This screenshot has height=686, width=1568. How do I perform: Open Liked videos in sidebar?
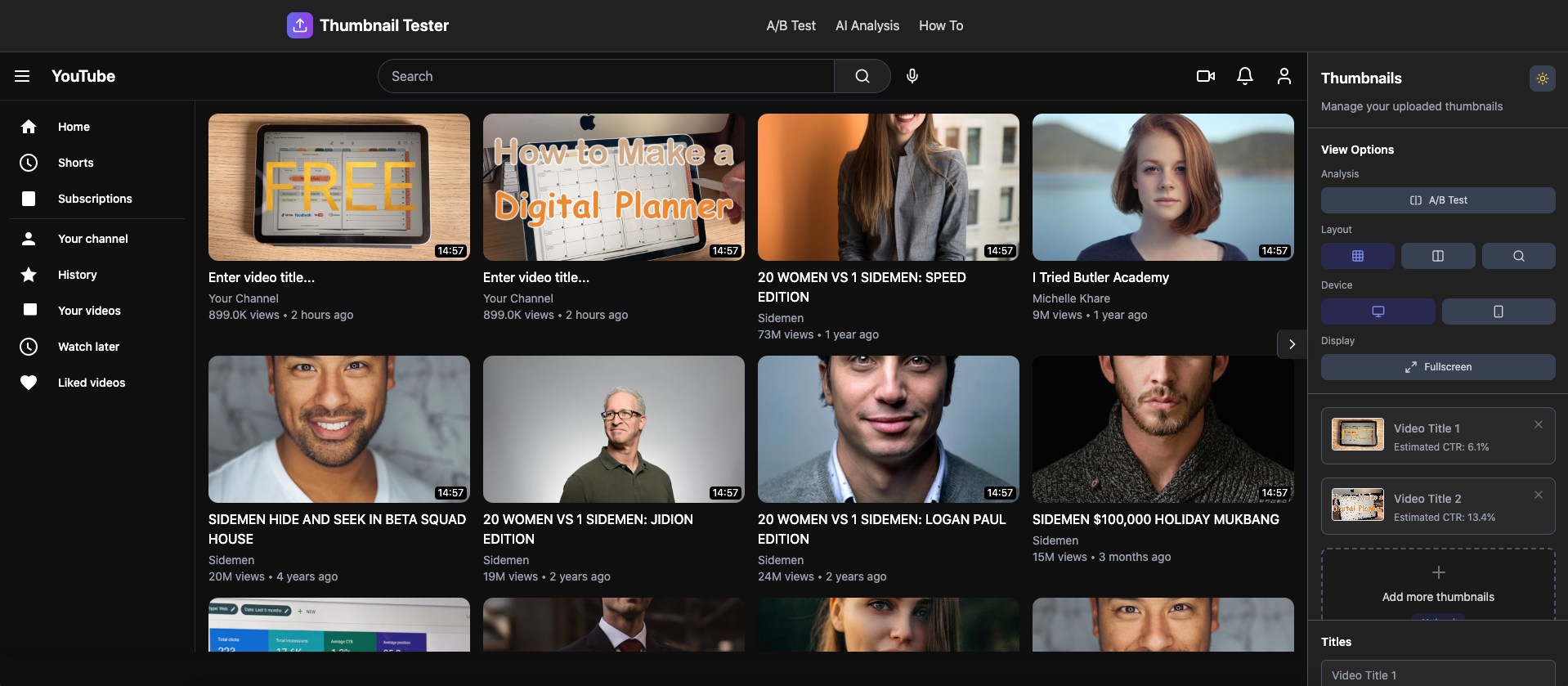click(x=91, y=383)
